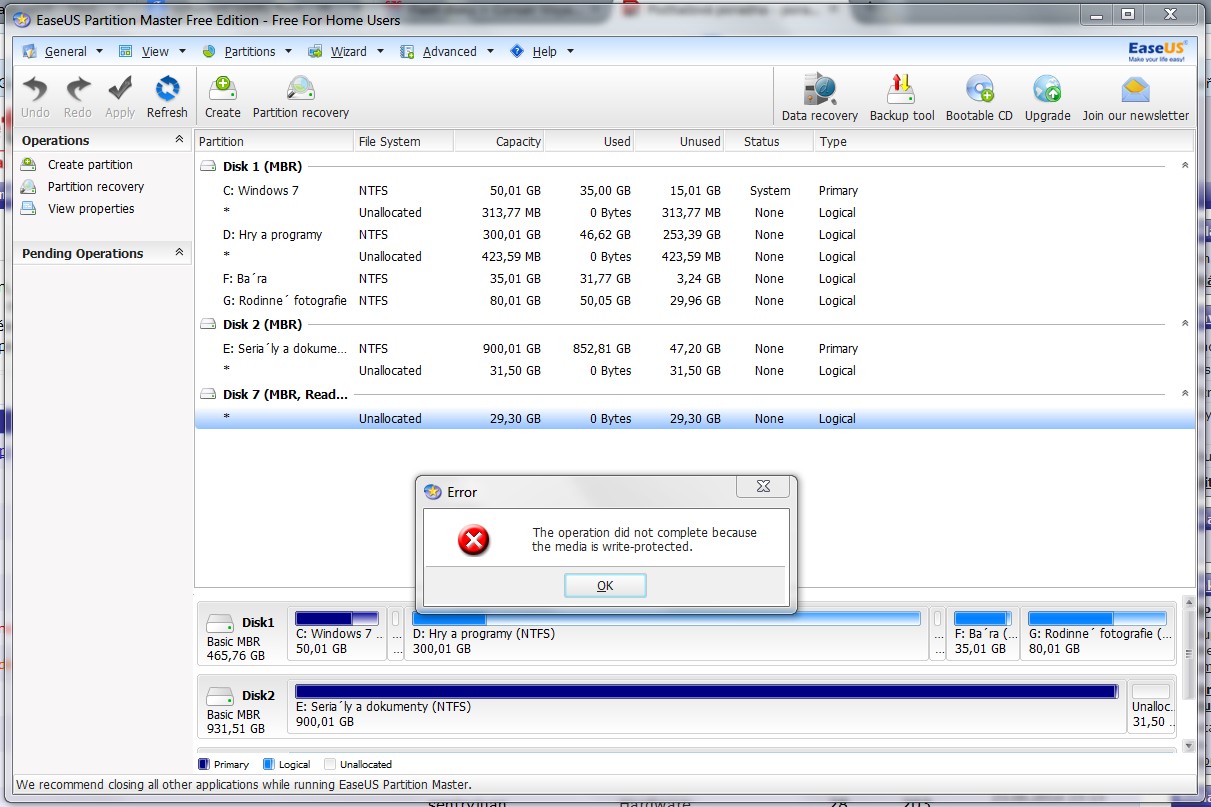Click Create partition in Operations panel
The height and width of the screenshot is (807, 1211).
(90, 165)
